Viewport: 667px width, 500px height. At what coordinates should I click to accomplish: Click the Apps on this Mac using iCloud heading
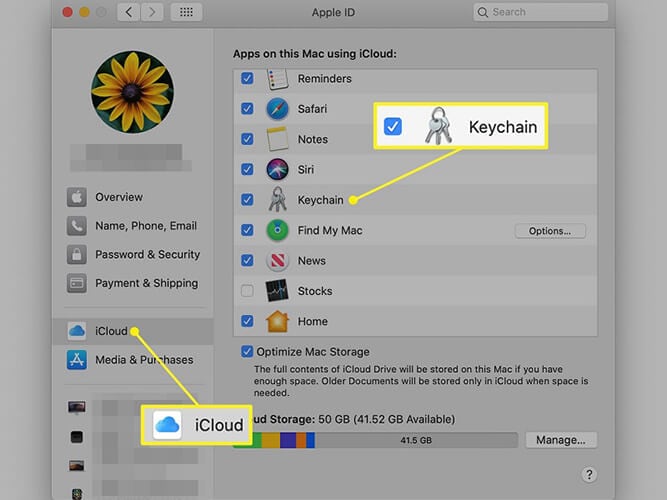315,54
